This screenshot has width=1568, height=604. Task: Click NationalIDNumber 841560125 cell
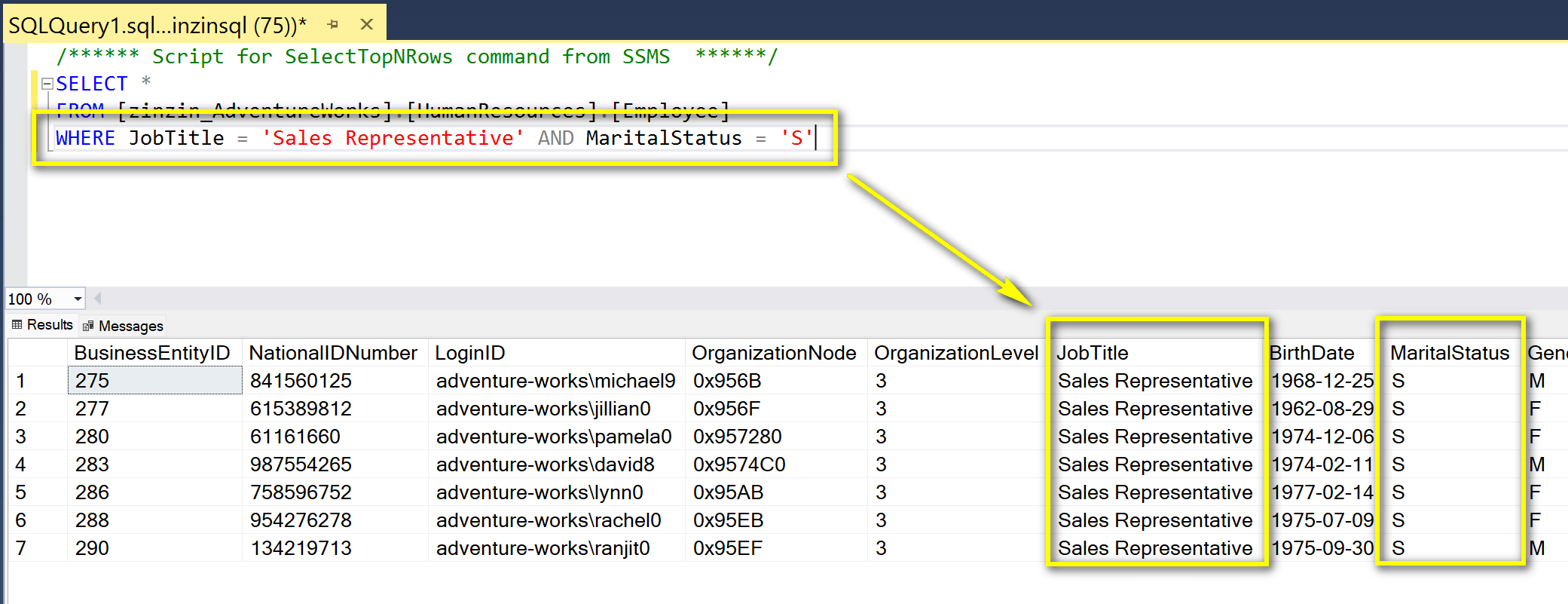[x=335, y=381]
